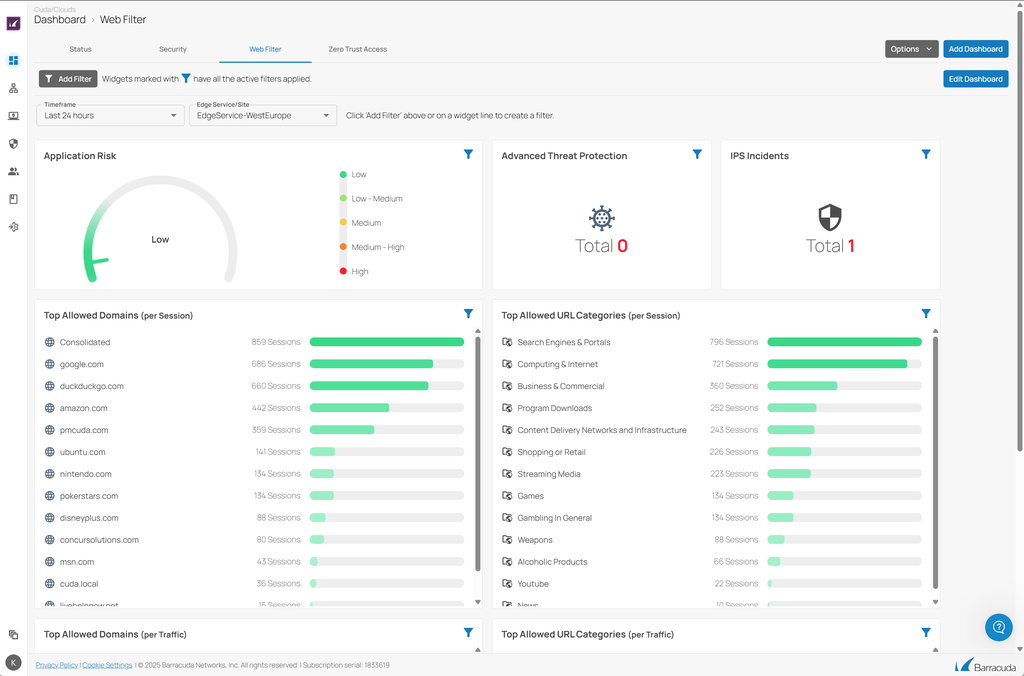Screen dimensions: 1024x676
Task: Open the help chat bubble button
Action: tap(998, 627)
